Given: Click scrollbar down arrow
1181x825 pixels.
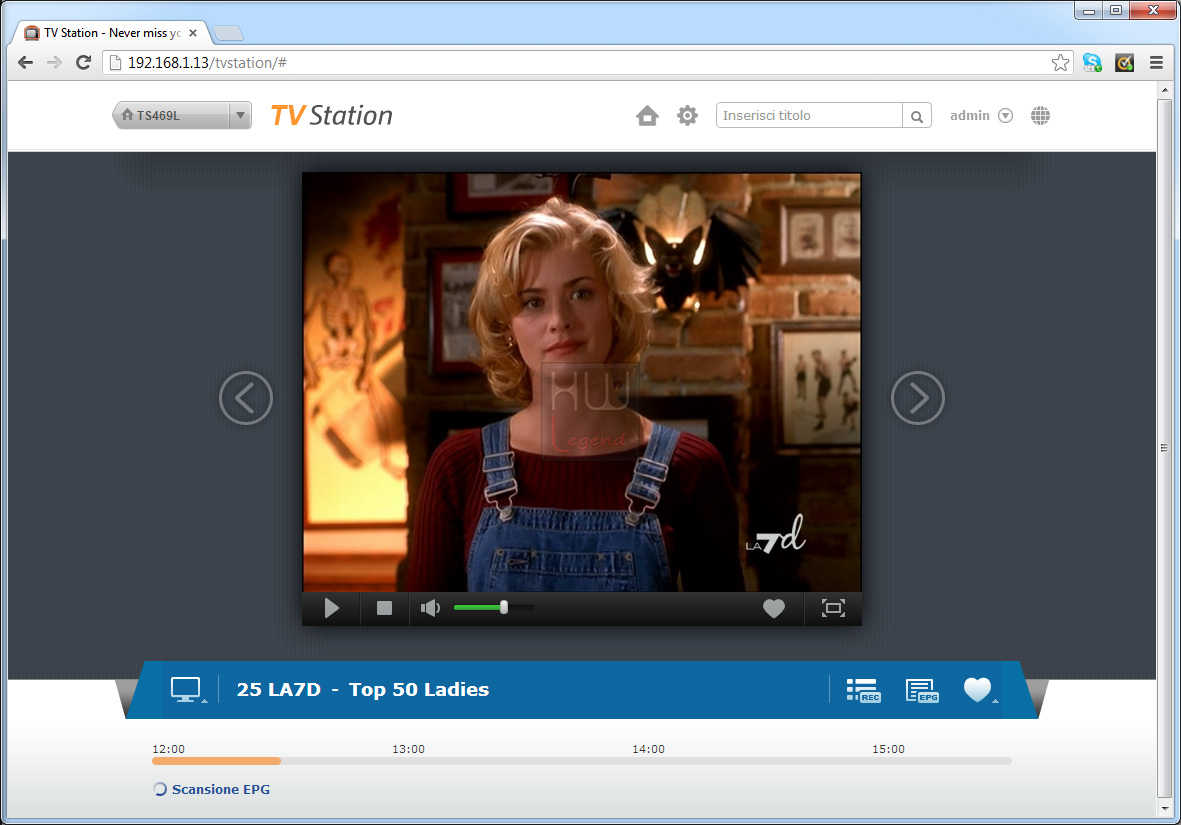Looking at the screenshot, I should (1164, 808).
